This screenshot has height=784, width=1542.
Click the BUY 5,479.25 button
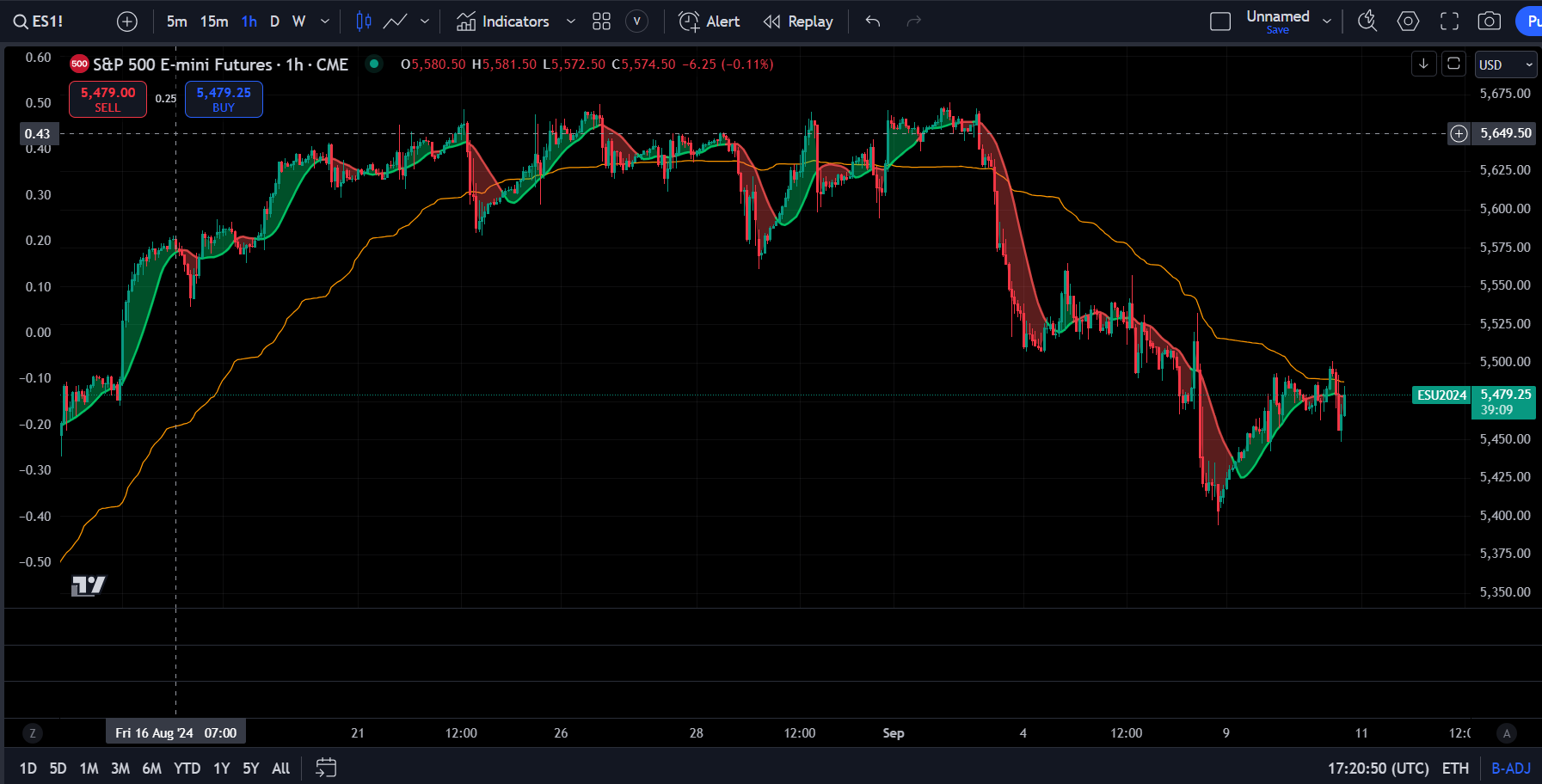(224, 99)
